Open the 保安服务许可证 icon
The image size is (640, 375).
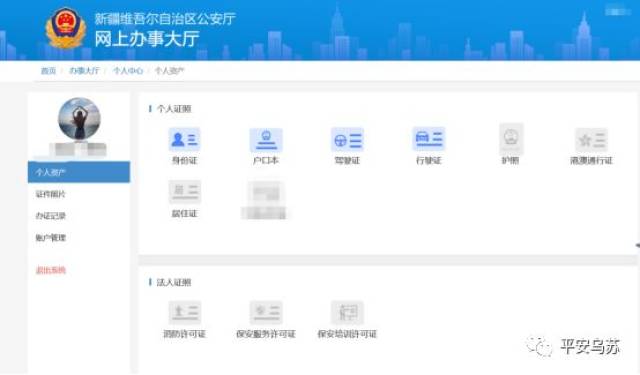click(x=266, y=313)
